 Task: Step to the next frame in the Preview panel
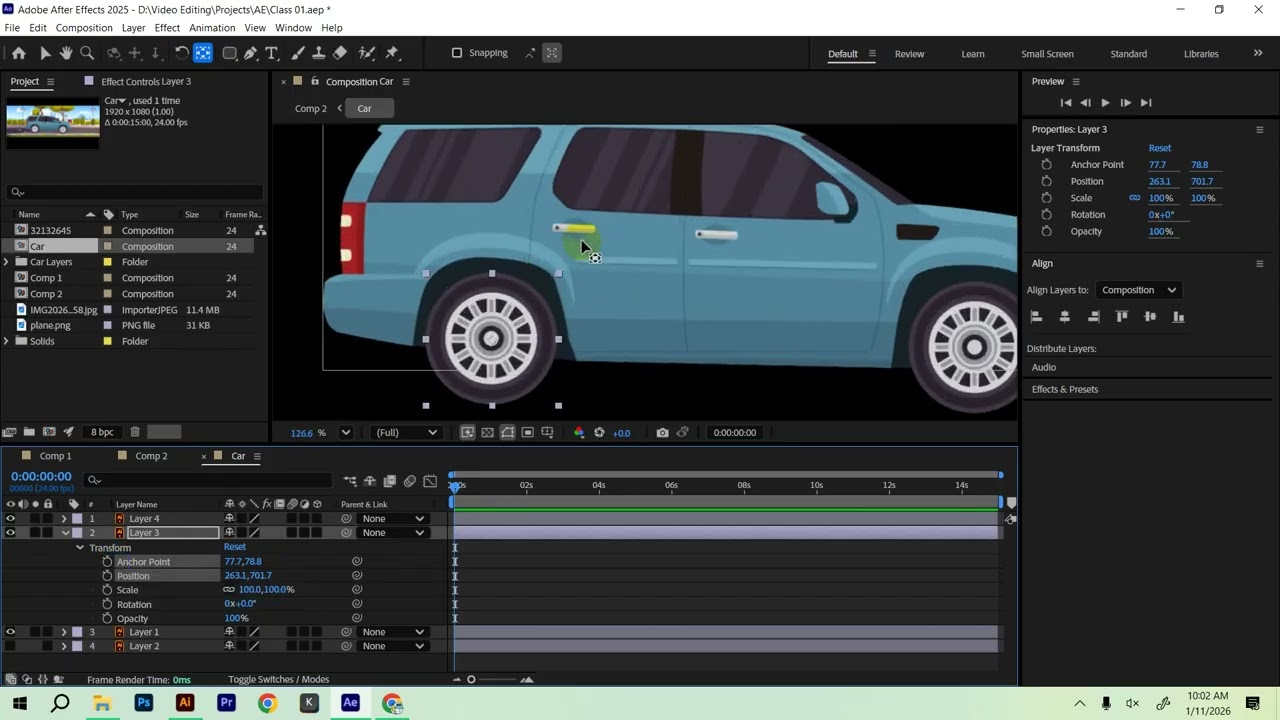1125,103
